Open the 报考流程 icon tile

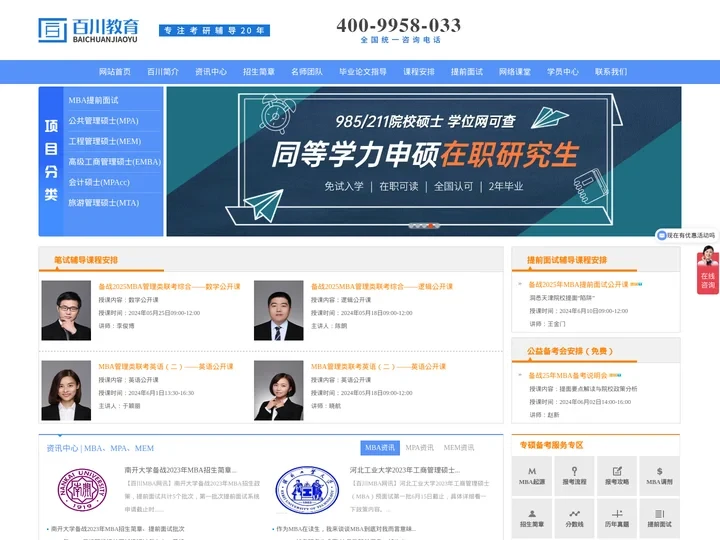(x=574, y=476)
